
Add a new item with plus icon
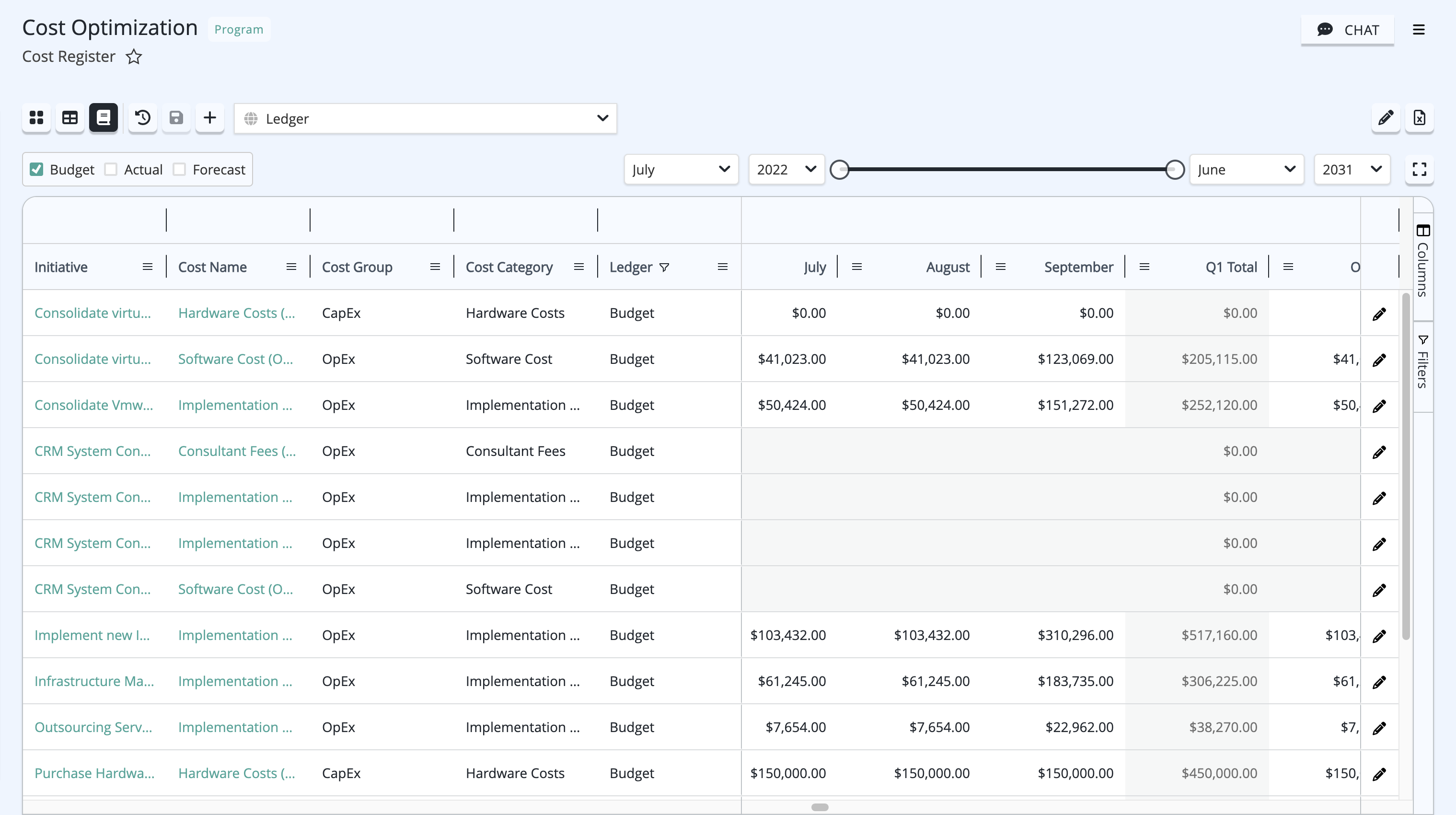(x=210, y=117)
